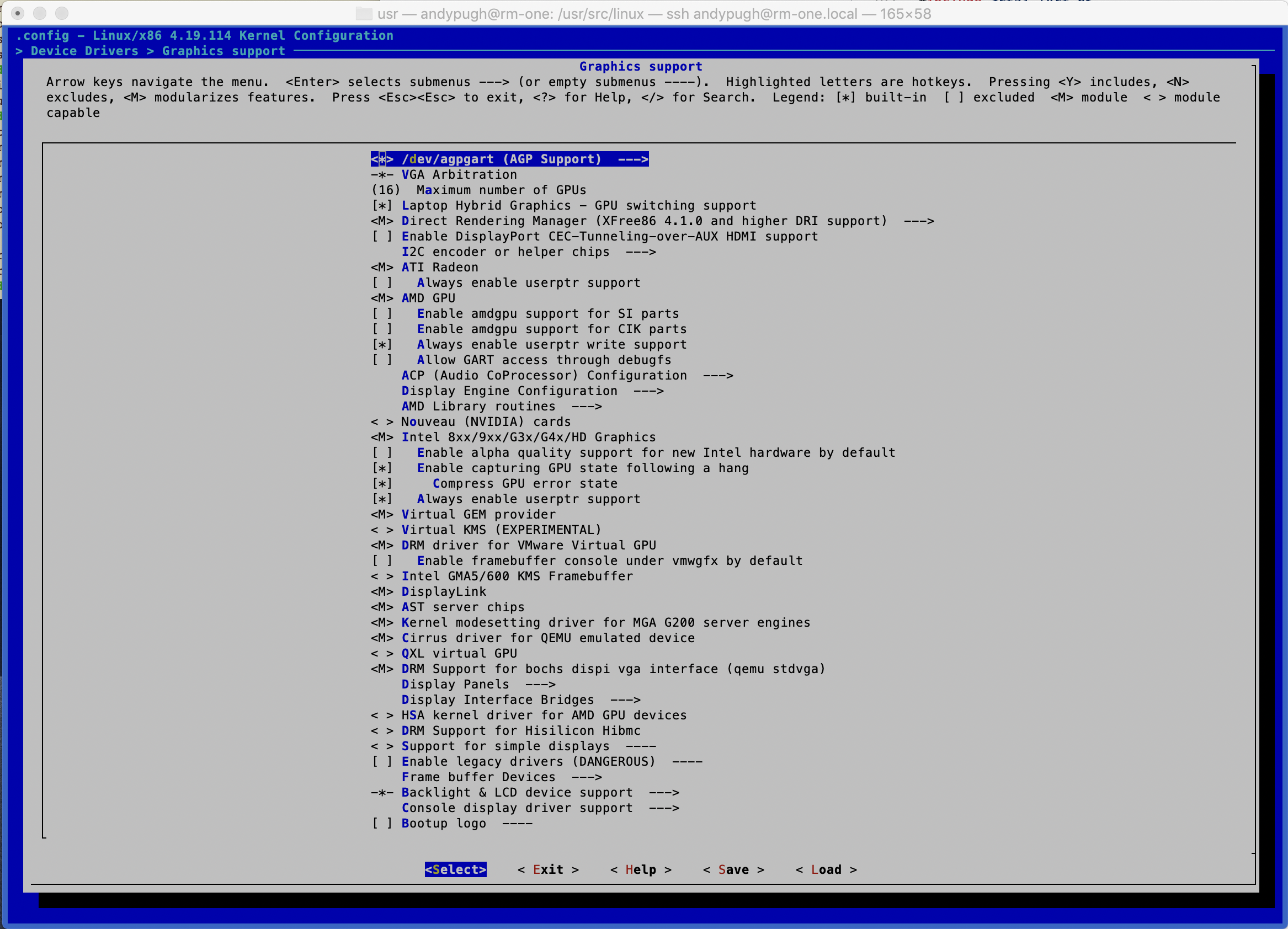This screenshot has height=929, width=1288.
Task: Select DRM Support for Hisilicon Hibmc
Action: point(505,731)
